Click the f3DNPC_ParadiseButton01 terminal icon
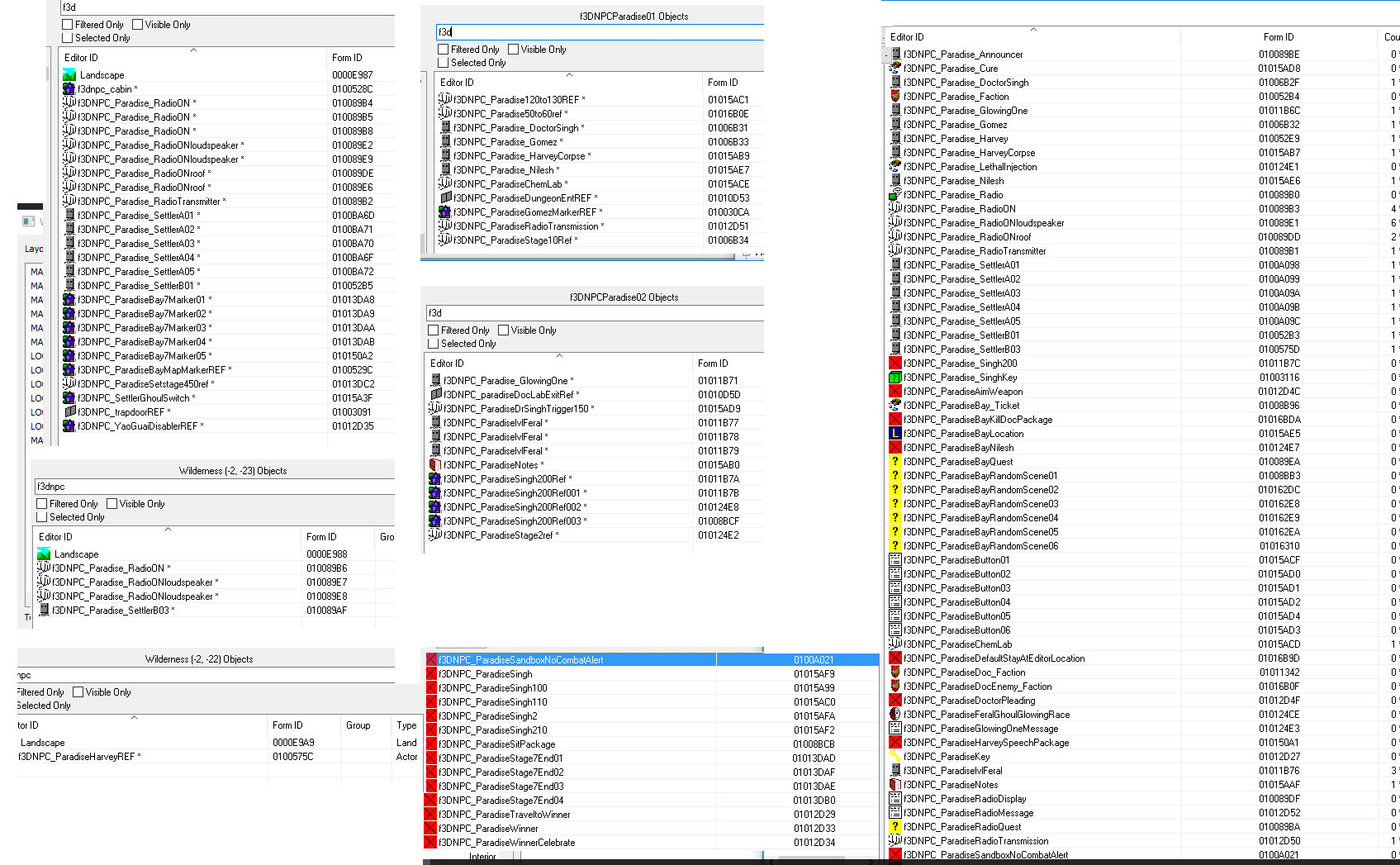 click(x=895, y=560)
